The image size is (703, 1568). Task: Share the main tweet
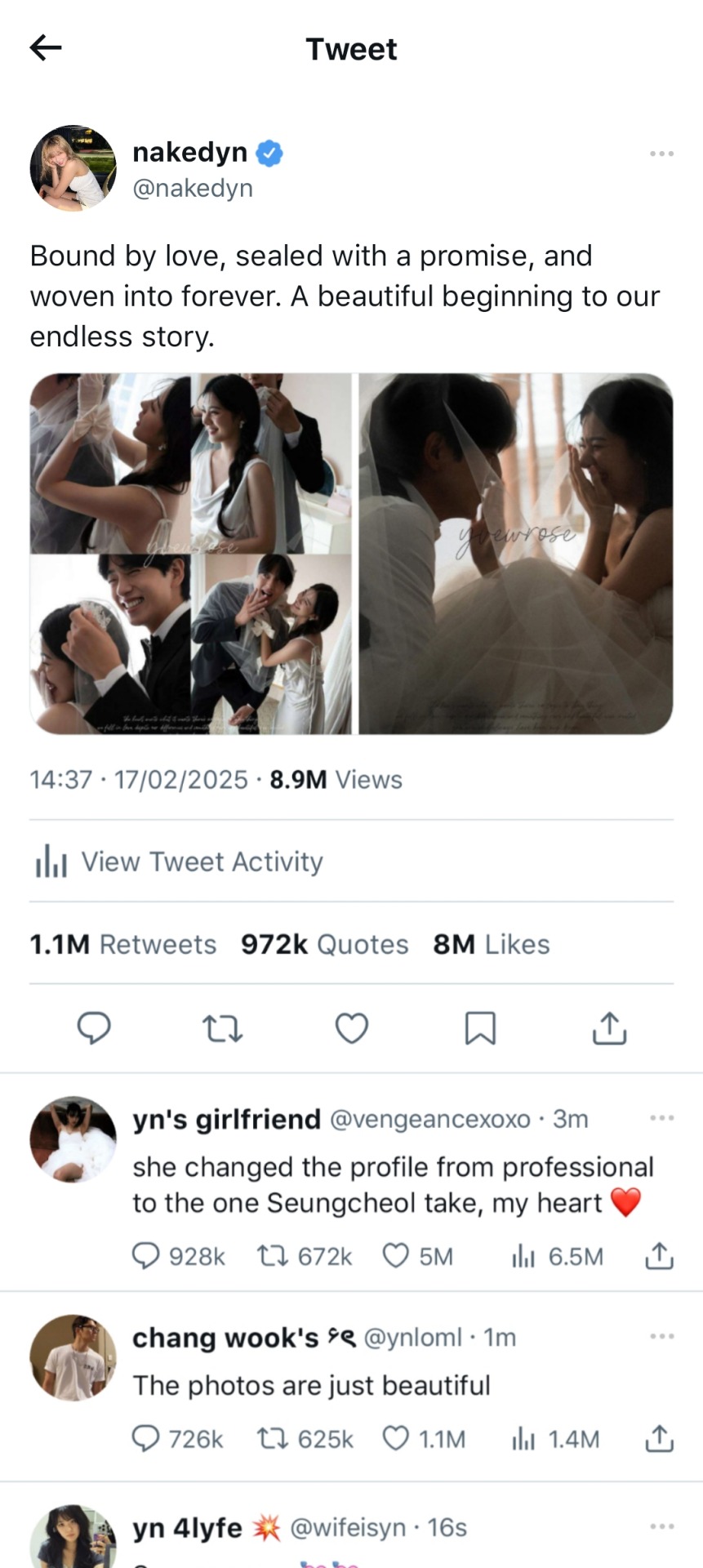pyautogui.click(x=609, y=1028)
